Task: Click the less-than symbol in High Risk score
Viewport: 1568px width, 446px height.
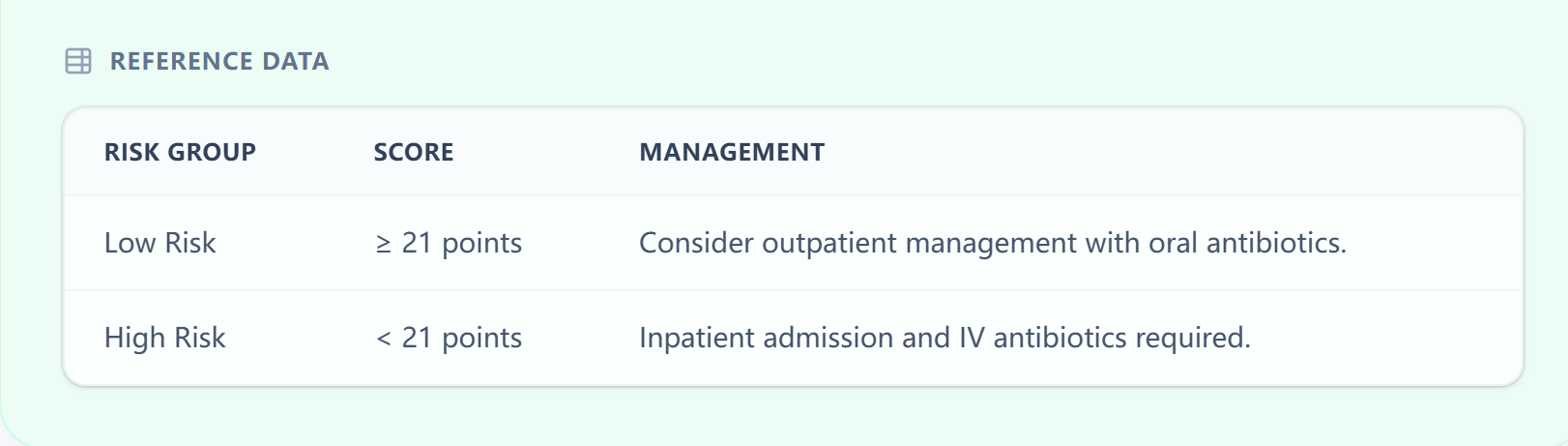Action: [384, 339]
